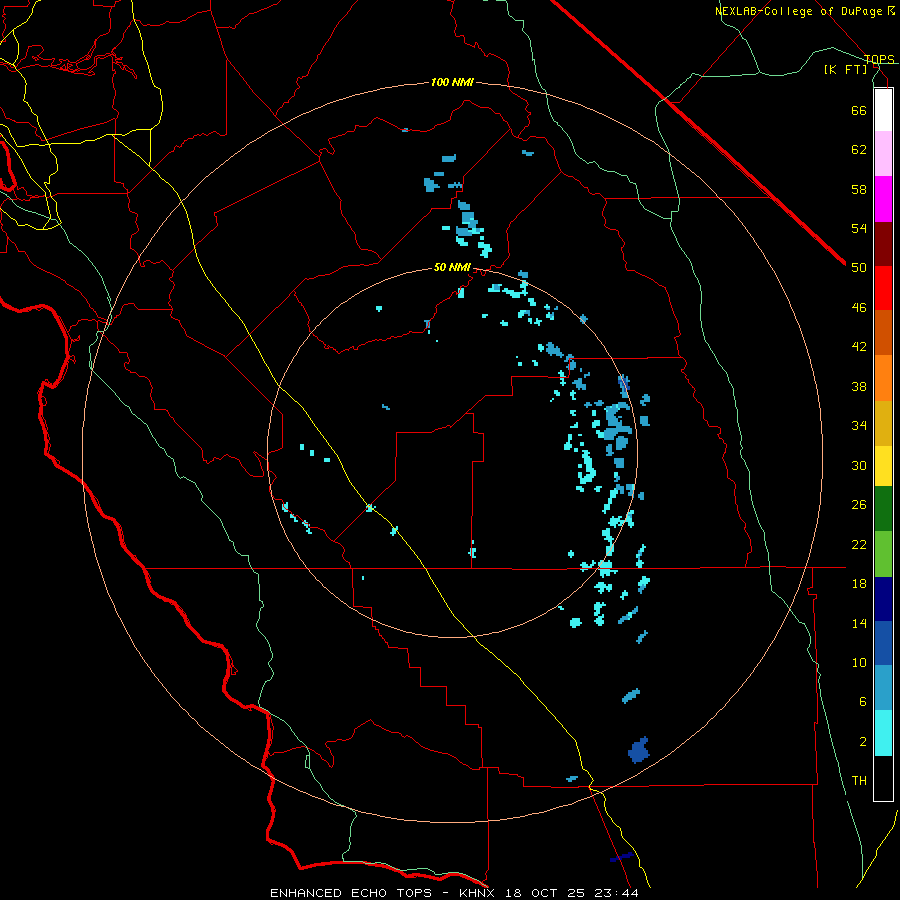Select the cyan legend swatch
900x900 pixels.
(883, 734)
